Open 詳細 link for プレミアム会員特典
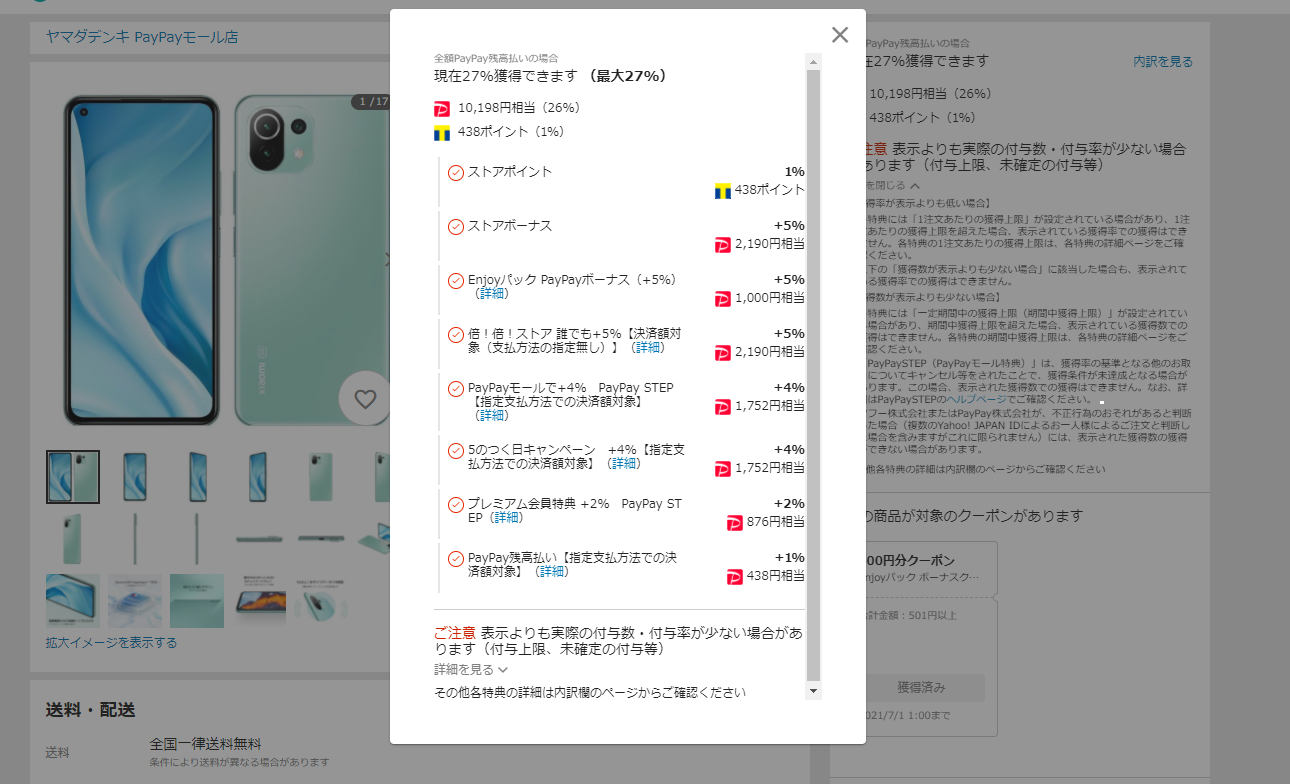This screenshot has width=1290, height=784. (x=507, y=518)
